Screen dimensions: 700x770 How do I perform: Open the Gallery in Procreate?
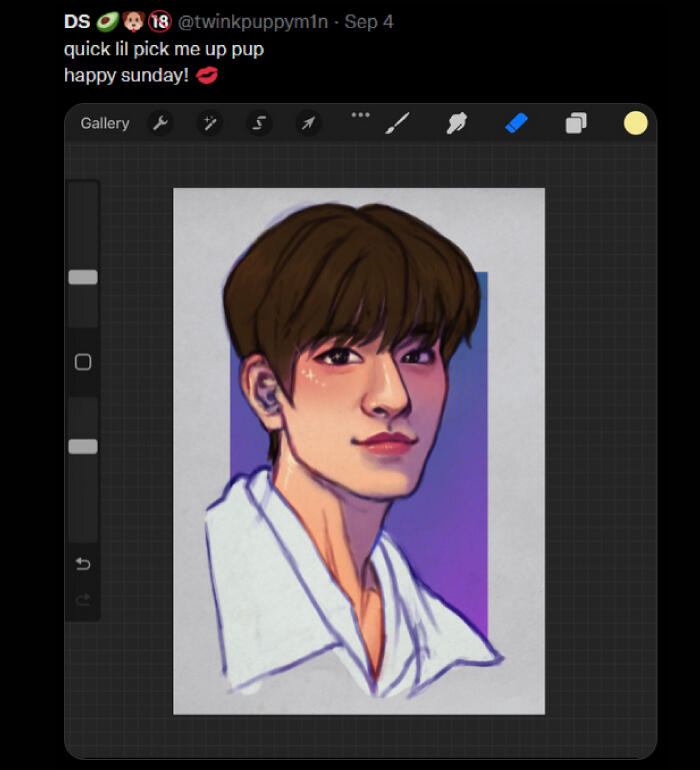coord(105,123)
